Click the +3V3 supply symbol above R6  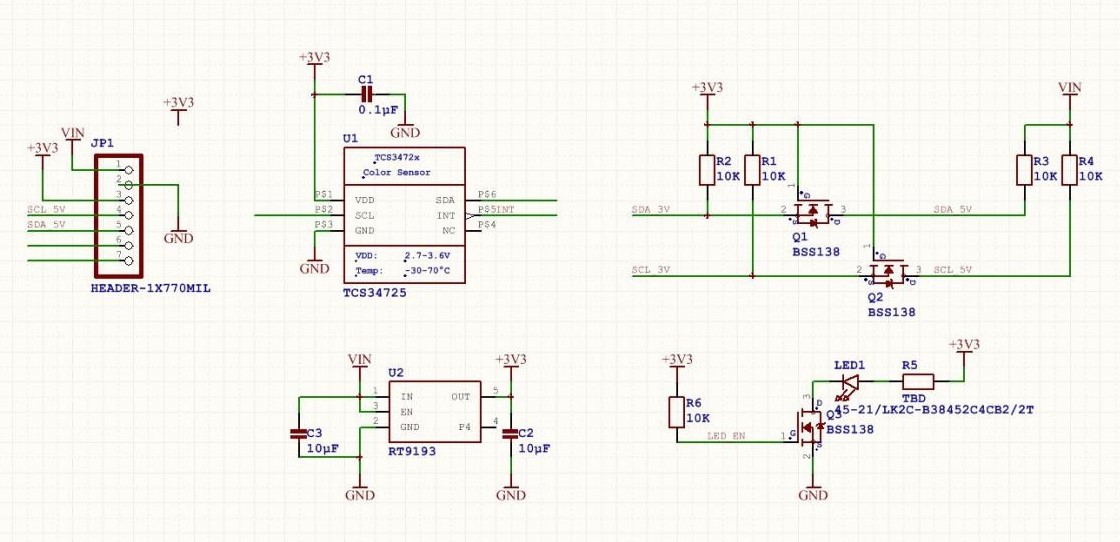pyautogui.click(x=676, y=359)
